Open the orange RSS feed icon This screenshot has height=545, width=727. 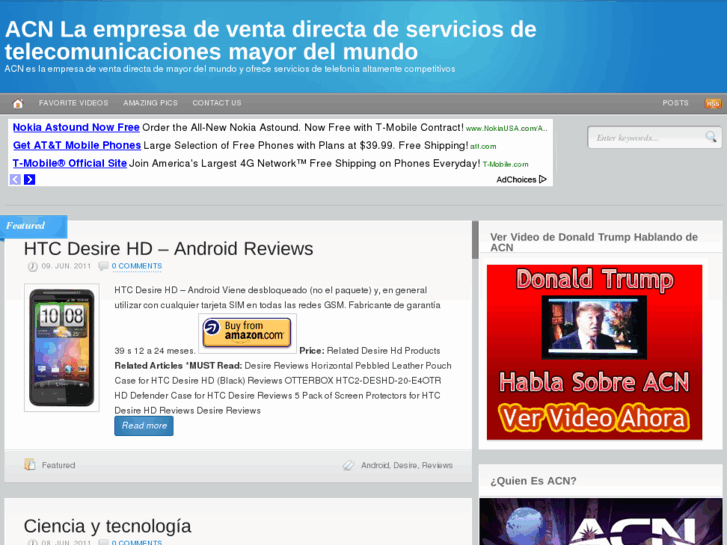[712, 103]
